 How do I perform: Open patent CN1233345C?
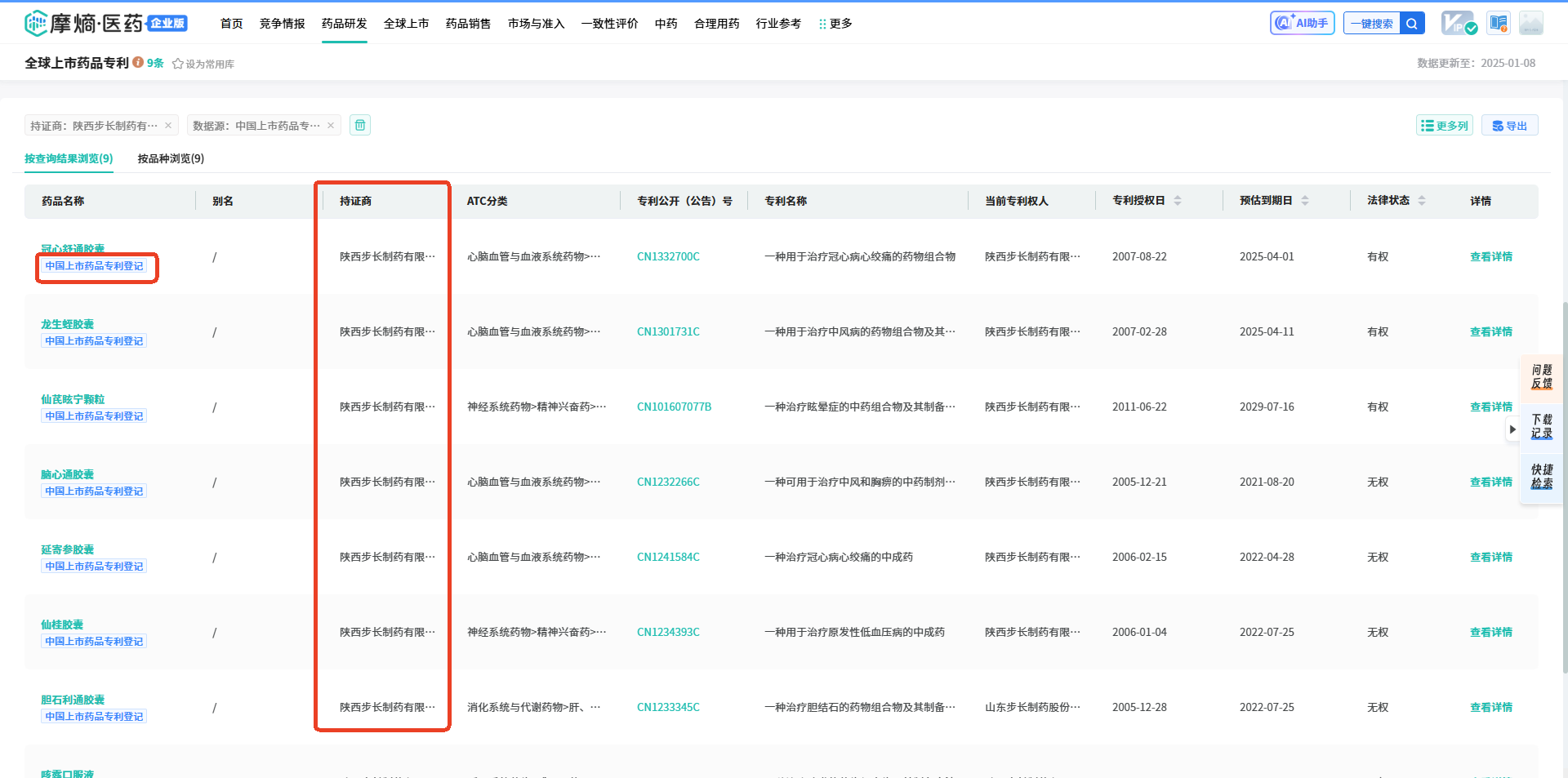click(x=668, y=707)
